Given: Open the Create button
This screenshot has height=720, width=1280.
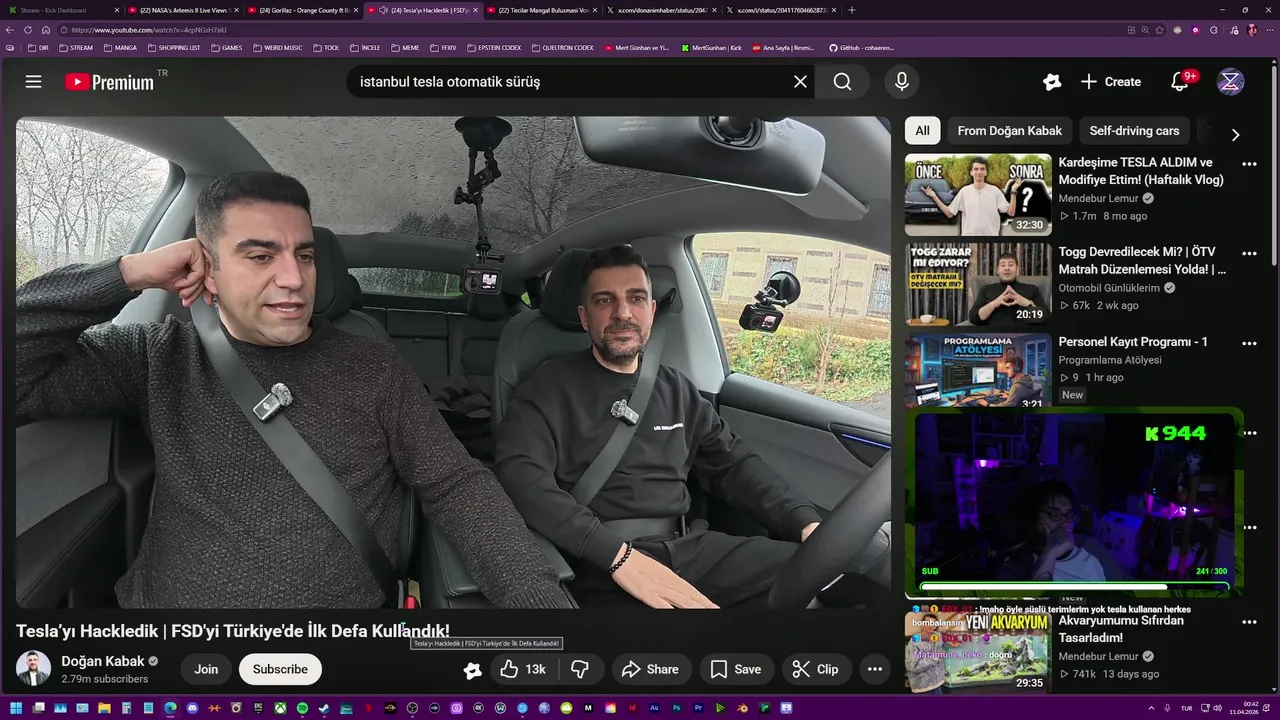Looking at the screenshot, I should point(1111,82).
